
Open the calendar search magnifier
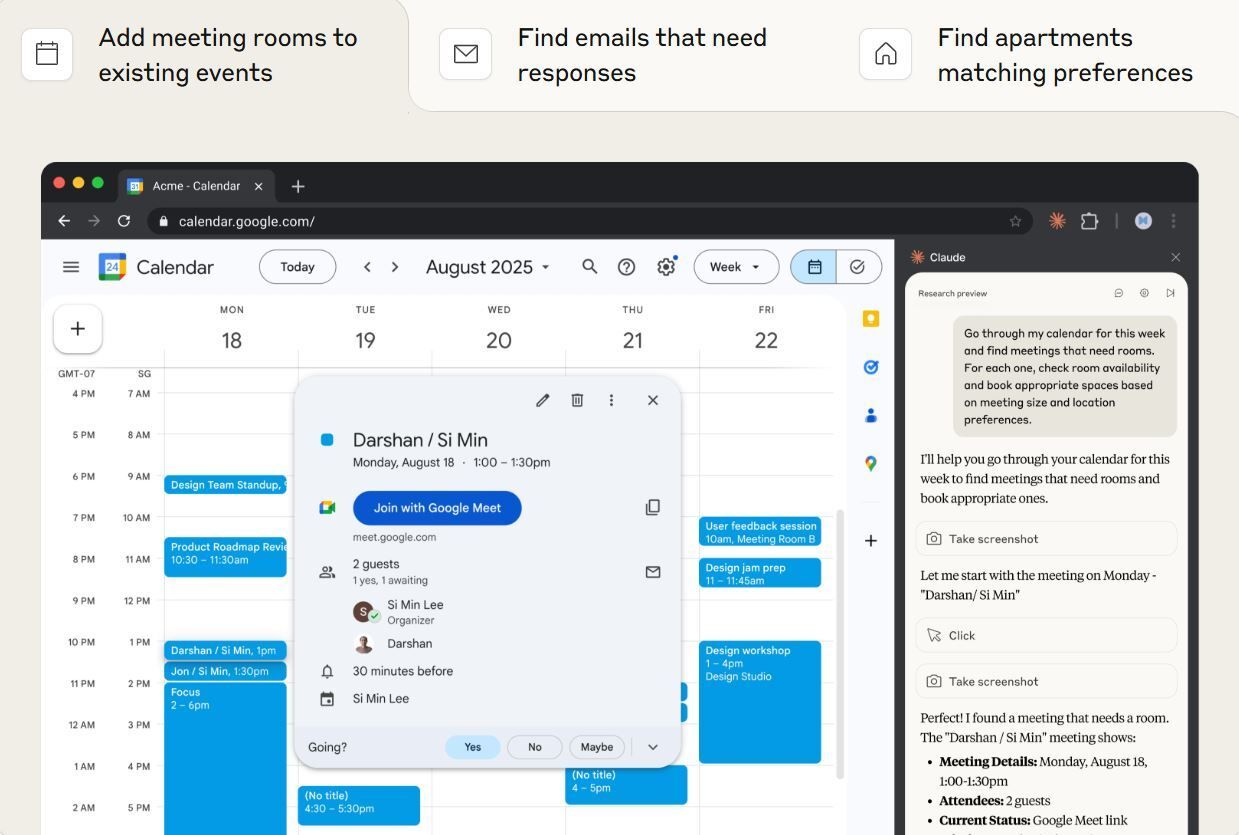[590, 267]
